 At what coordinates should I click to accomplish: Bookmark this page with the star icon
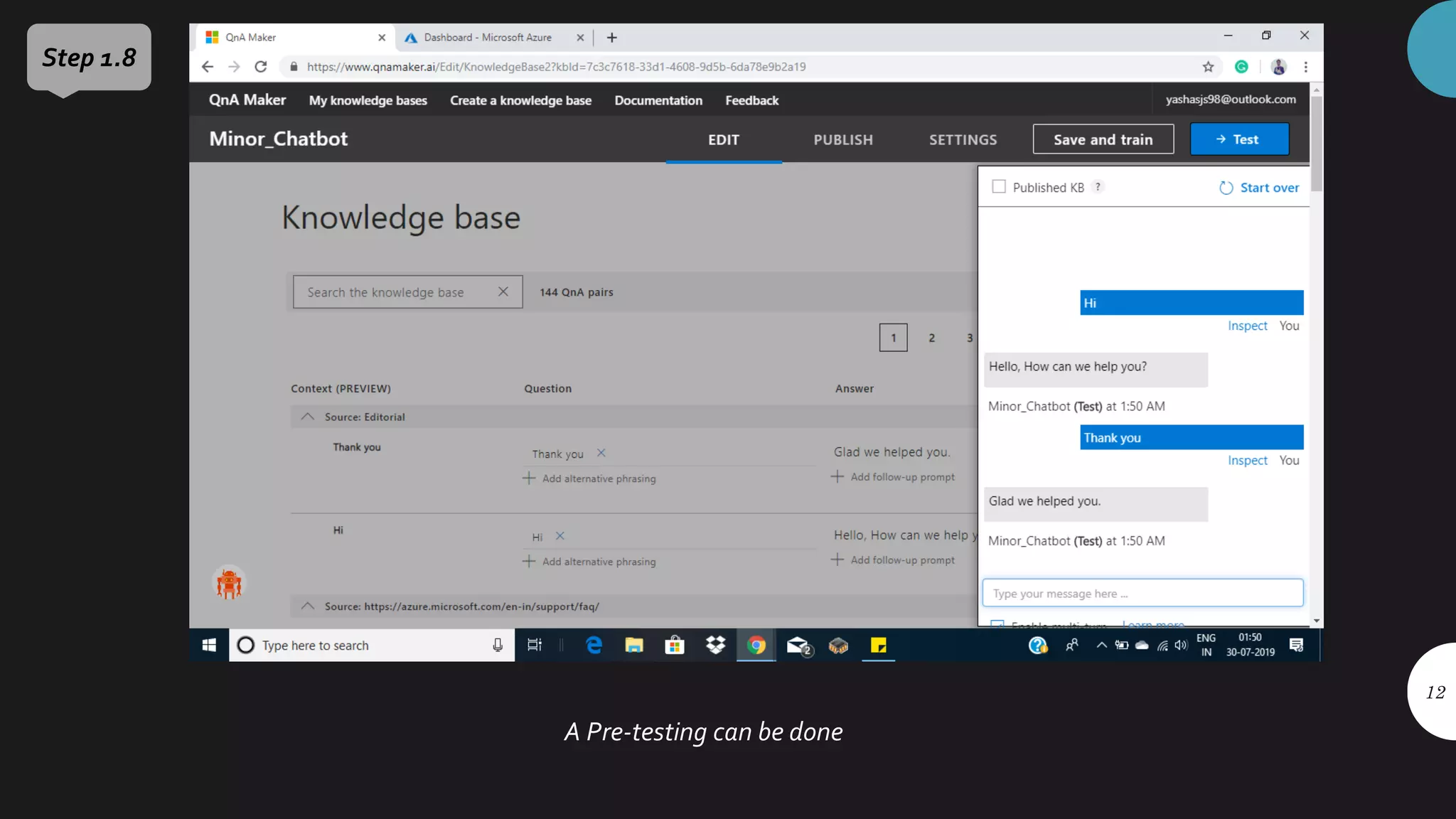[1208, 67]
